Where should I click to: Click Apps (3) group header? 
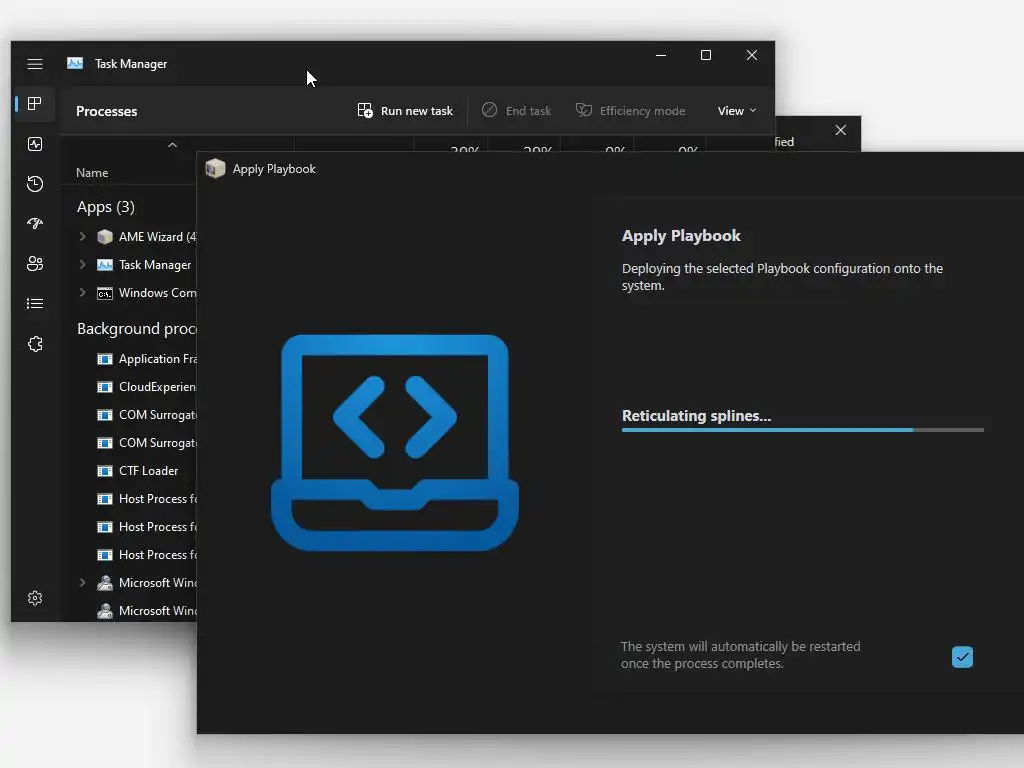tap(106, 207)
